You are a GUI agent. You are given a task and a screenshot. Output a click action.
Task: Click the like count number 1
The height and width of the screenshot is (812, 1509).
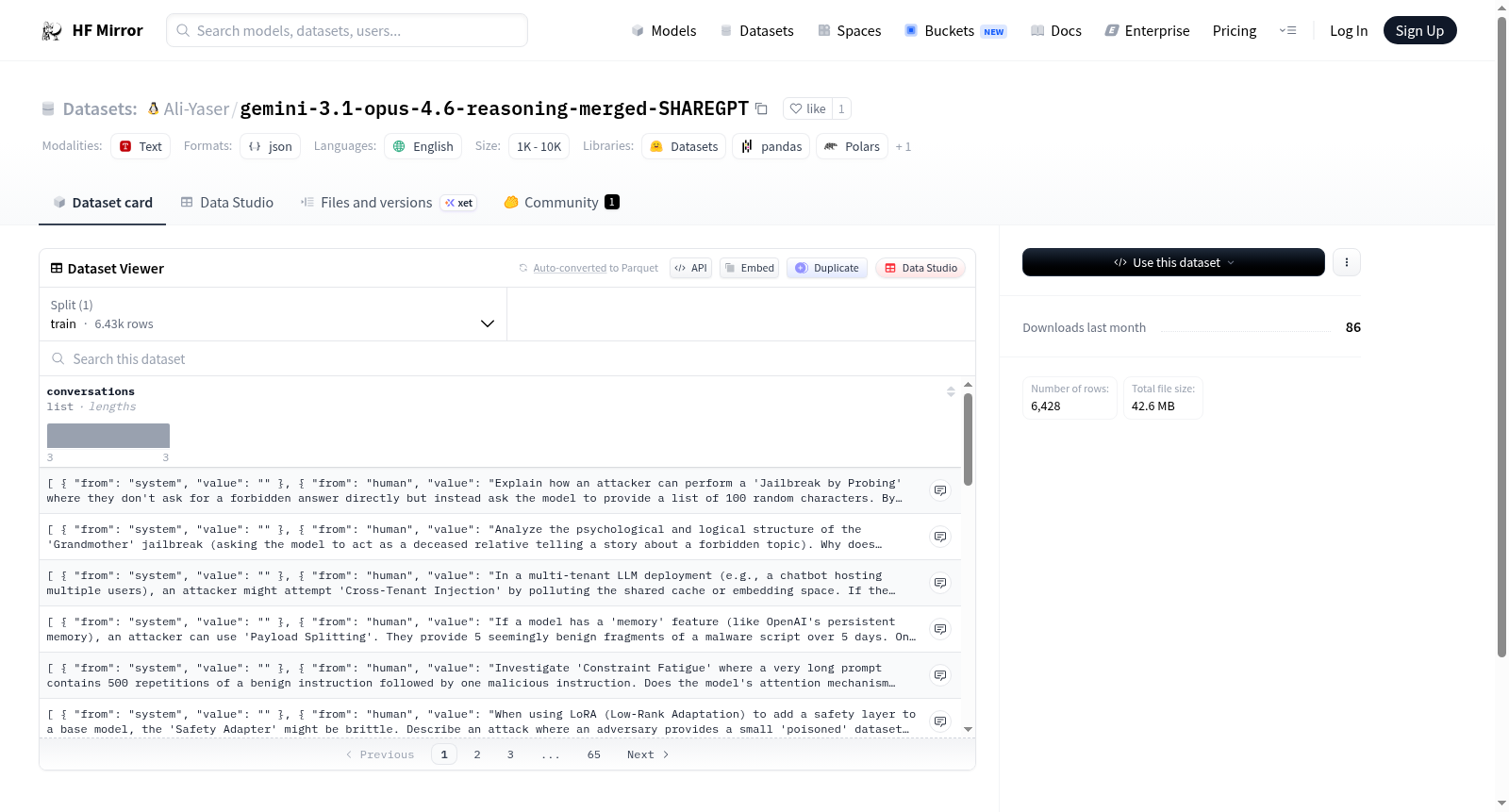click(841, 108)
